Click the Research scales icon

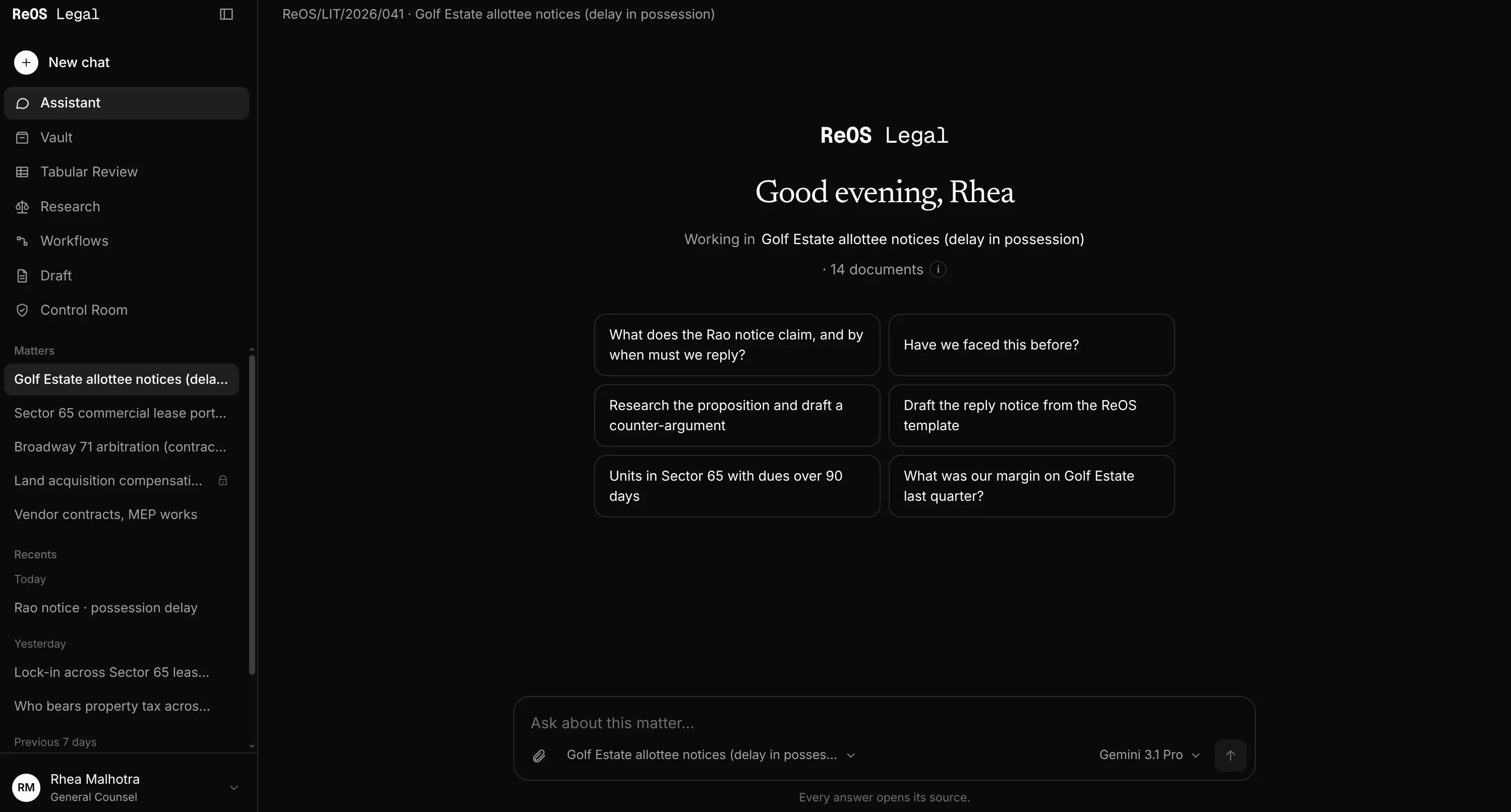[x=22, y=206]
